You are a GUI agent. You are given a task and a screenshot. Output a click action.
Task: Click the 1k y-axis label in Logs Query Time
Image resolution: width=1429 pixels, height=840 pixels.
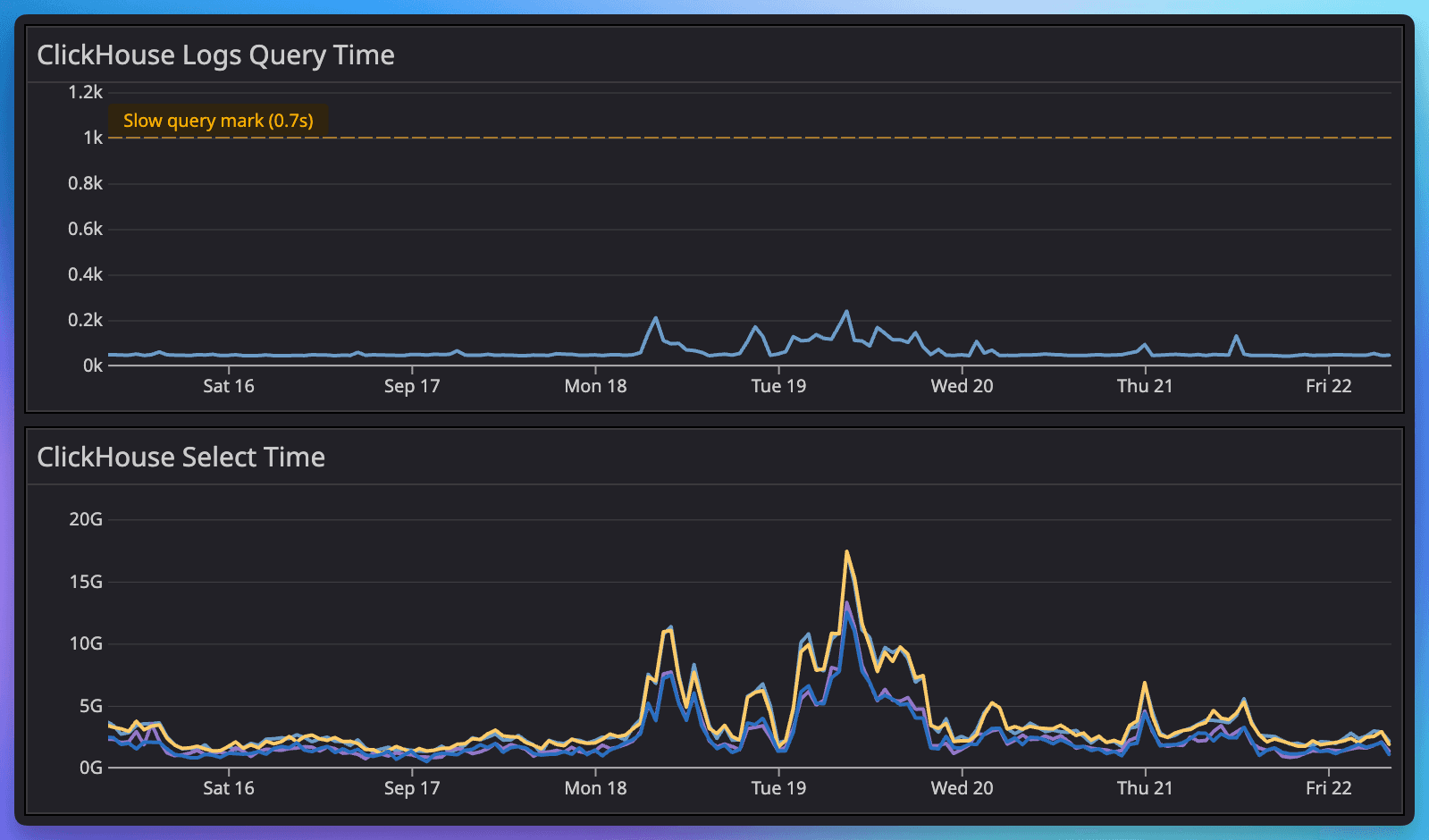click(93, 138)
